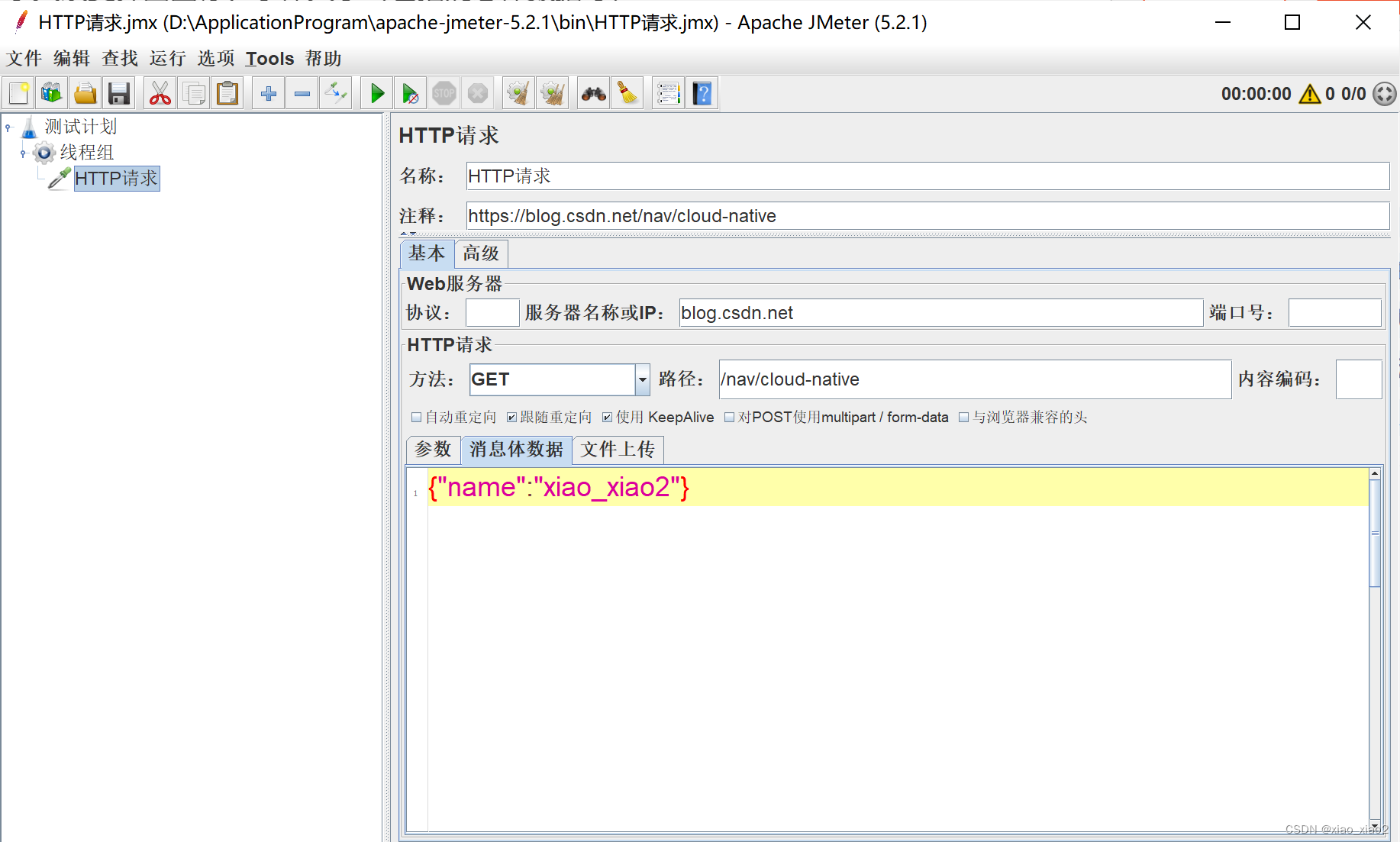This screenshot has width=1400, height=842.
Task: Save the test plan with floppy icon
Action: point(119,94)
